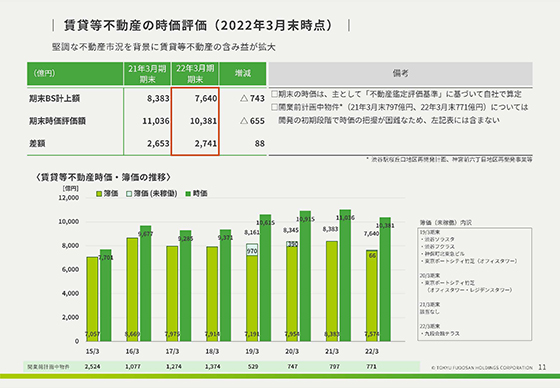
Task: Click the 備考 header bar
Action: tap(400, 74)
